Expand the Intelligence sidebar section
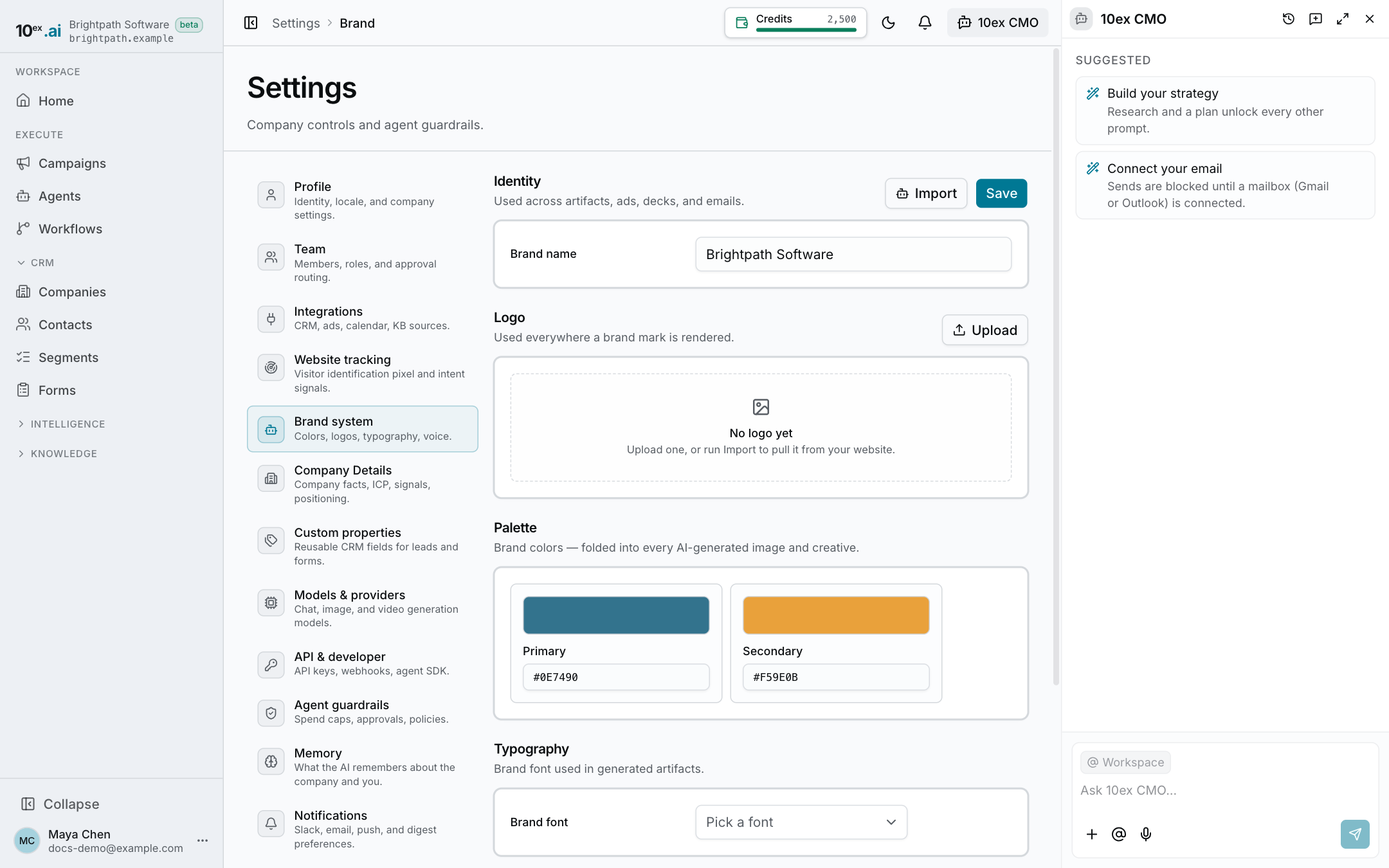Viewport: 1389px width, 868px height. pyautogui.click(x=61, y=424)
